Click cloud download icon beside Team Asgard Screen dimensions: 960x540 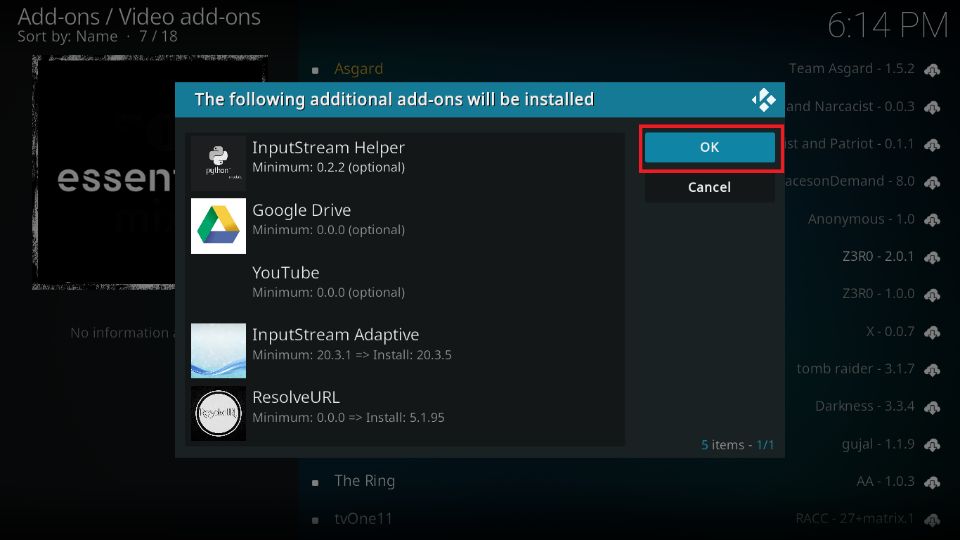coord(932,70)
